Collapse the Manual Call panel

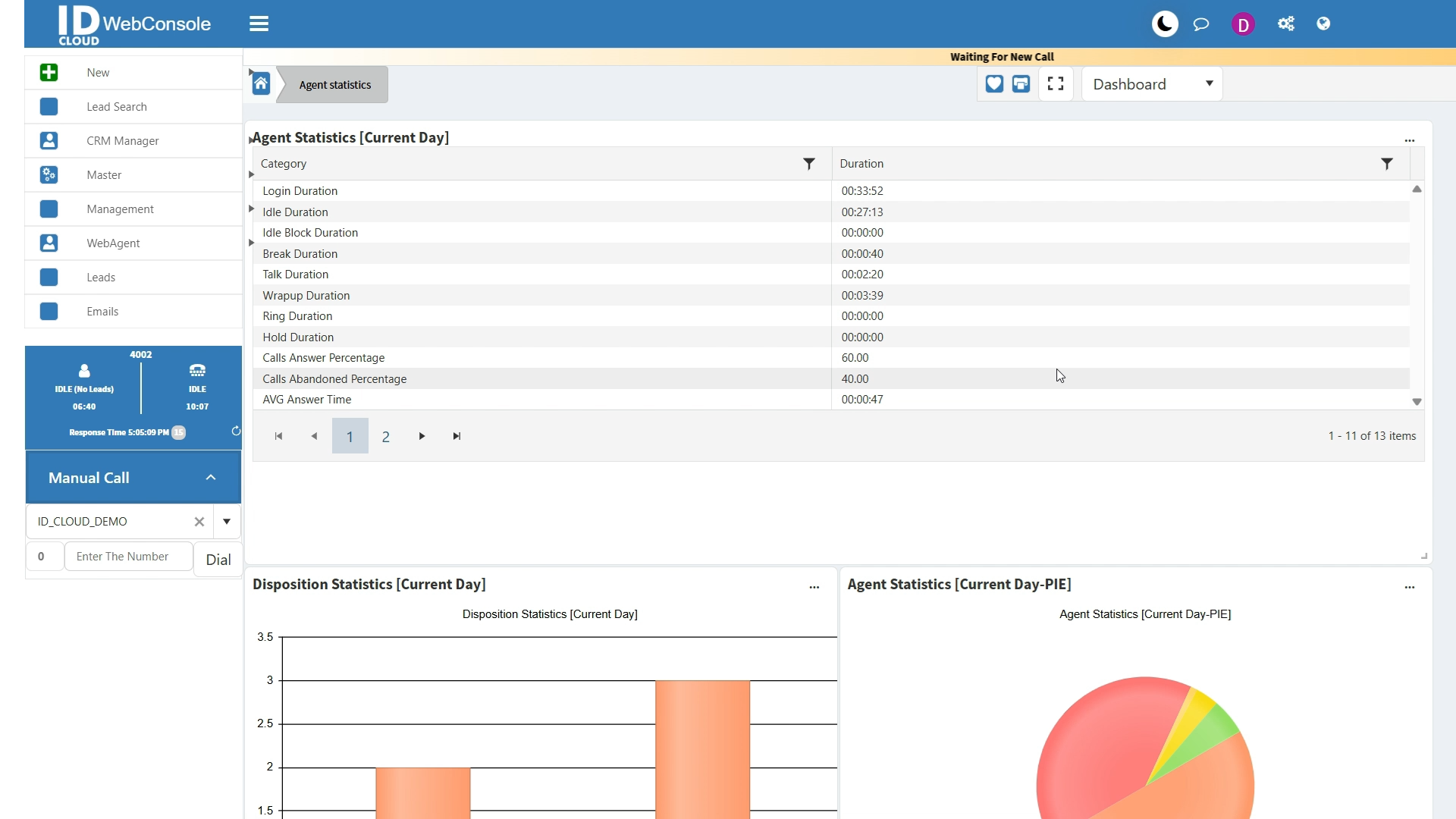210,478
